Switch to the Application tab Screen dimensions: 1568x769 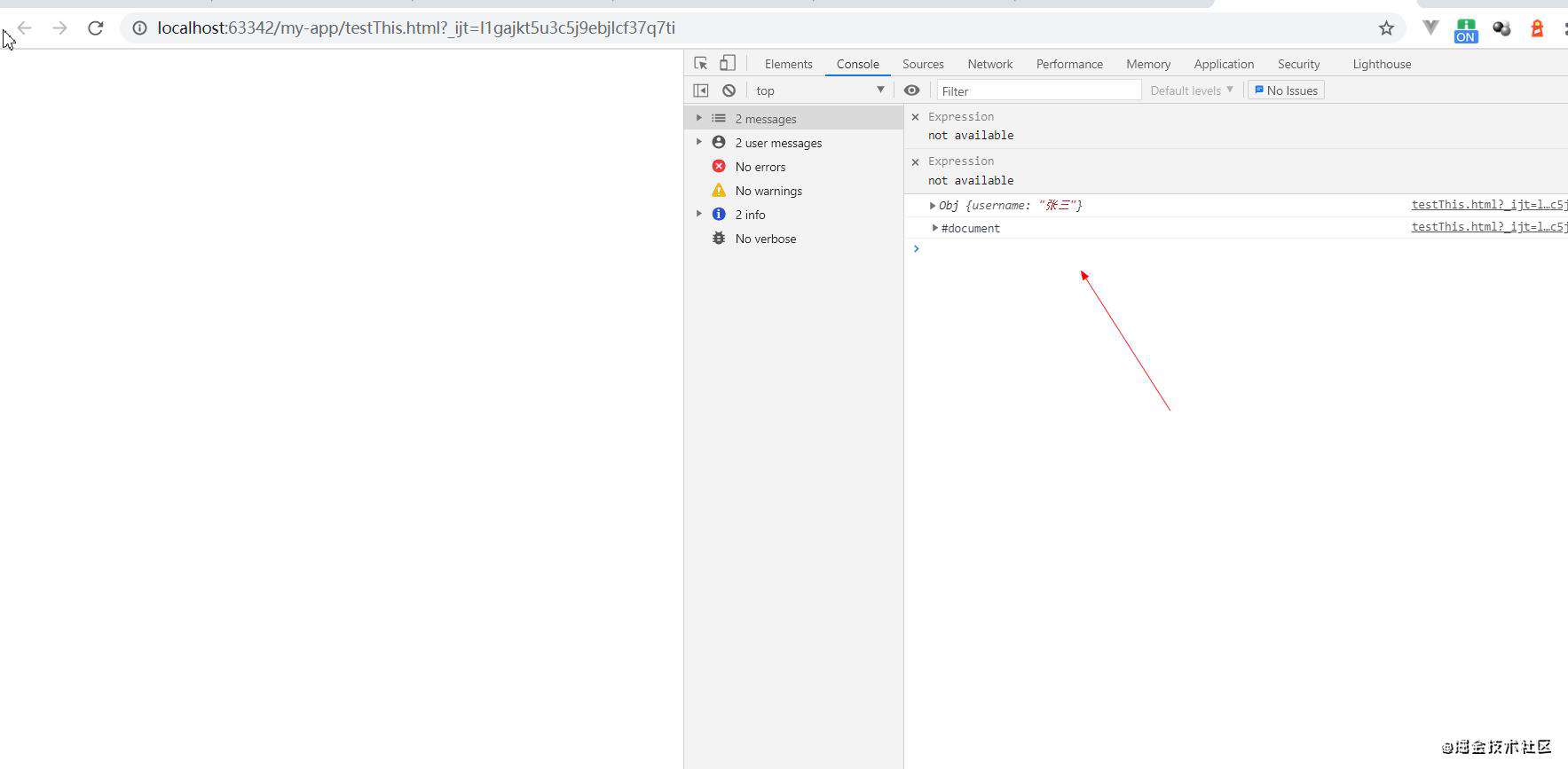[x=1224, y=64]
